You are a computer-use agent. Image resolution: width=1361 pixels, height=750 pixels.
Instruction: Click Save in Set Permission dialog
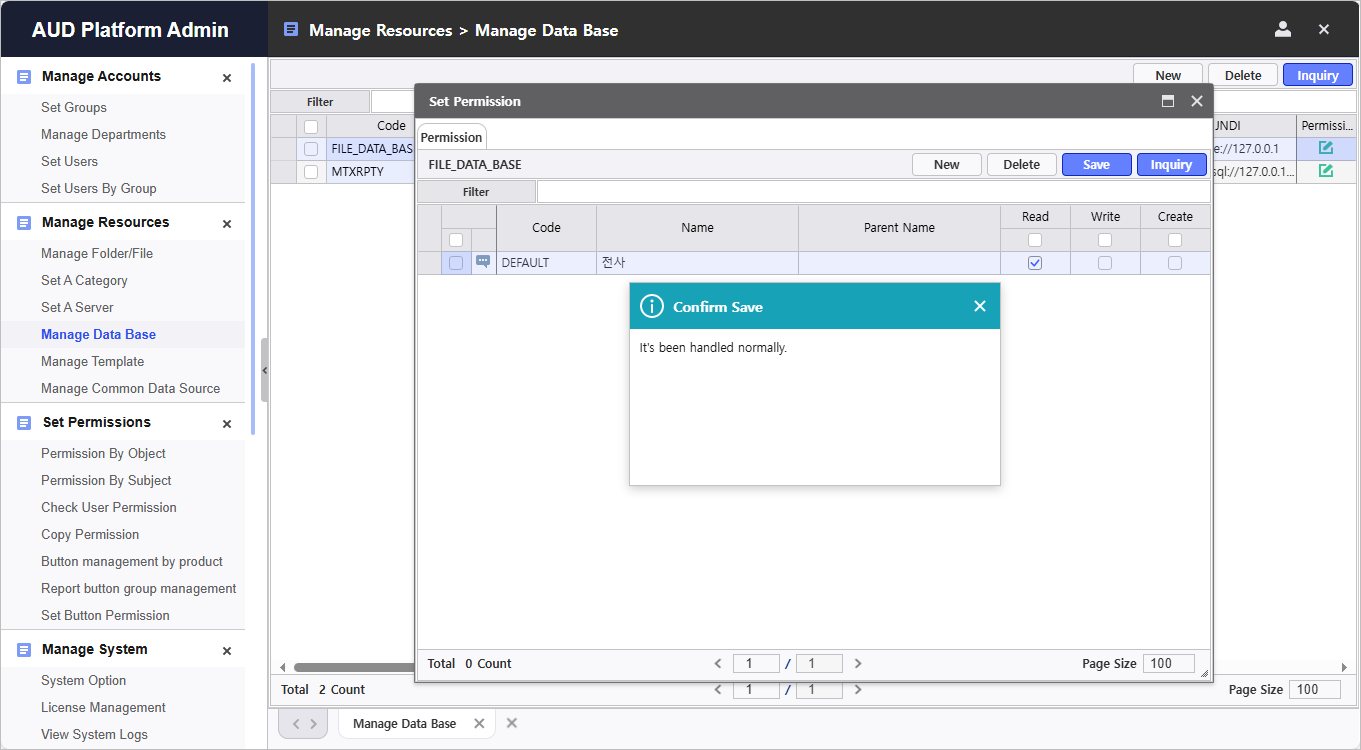click(x=1097, y=164)
